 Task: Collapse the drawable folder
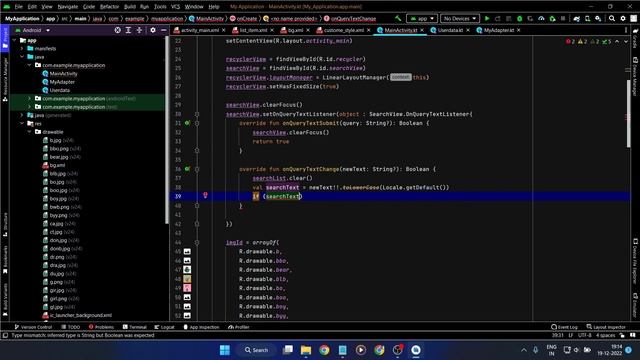29,132
